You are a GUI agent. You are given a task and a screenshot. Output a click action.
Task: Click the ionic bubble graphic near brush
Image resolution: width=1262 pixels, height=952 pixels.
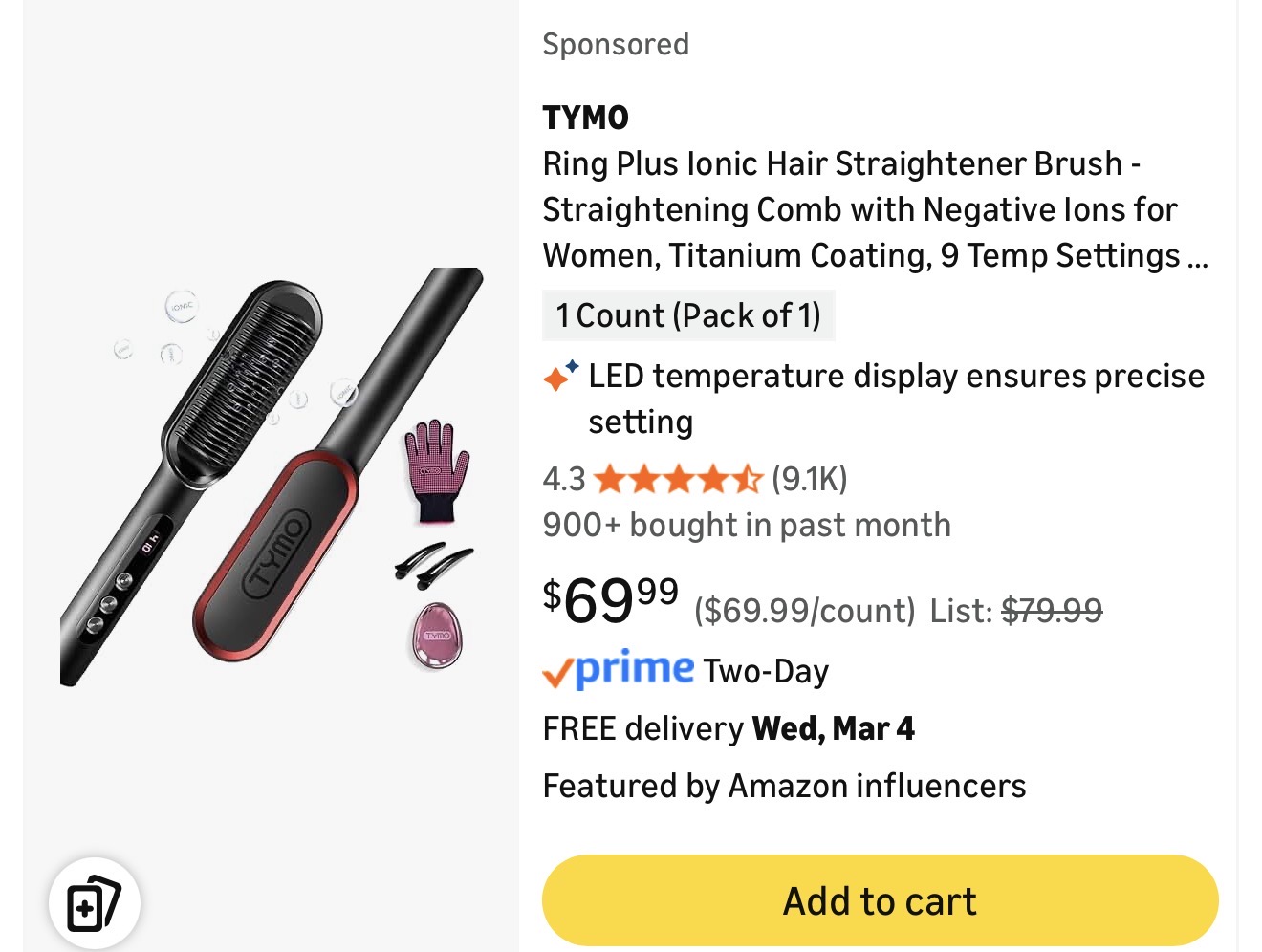coord(181,307)
